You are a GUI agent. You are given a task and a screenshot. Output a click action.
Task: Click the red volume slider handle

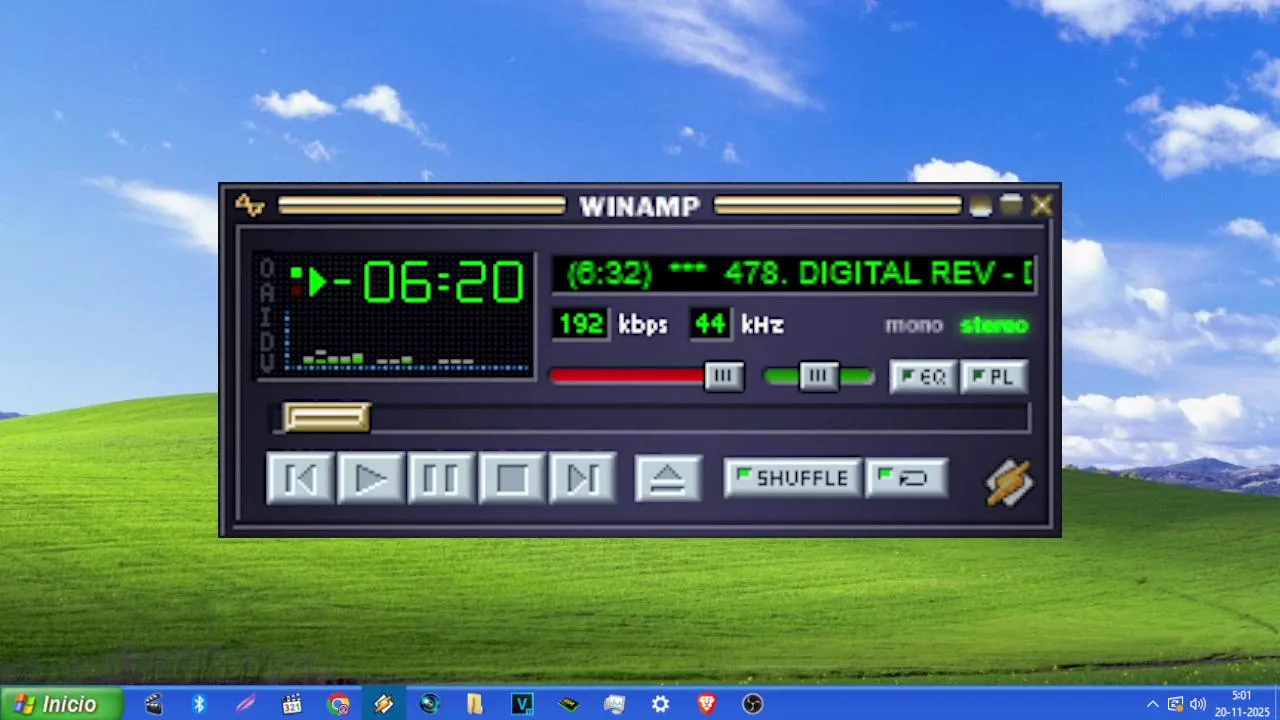pyautogui.click(x=724, y=376)
